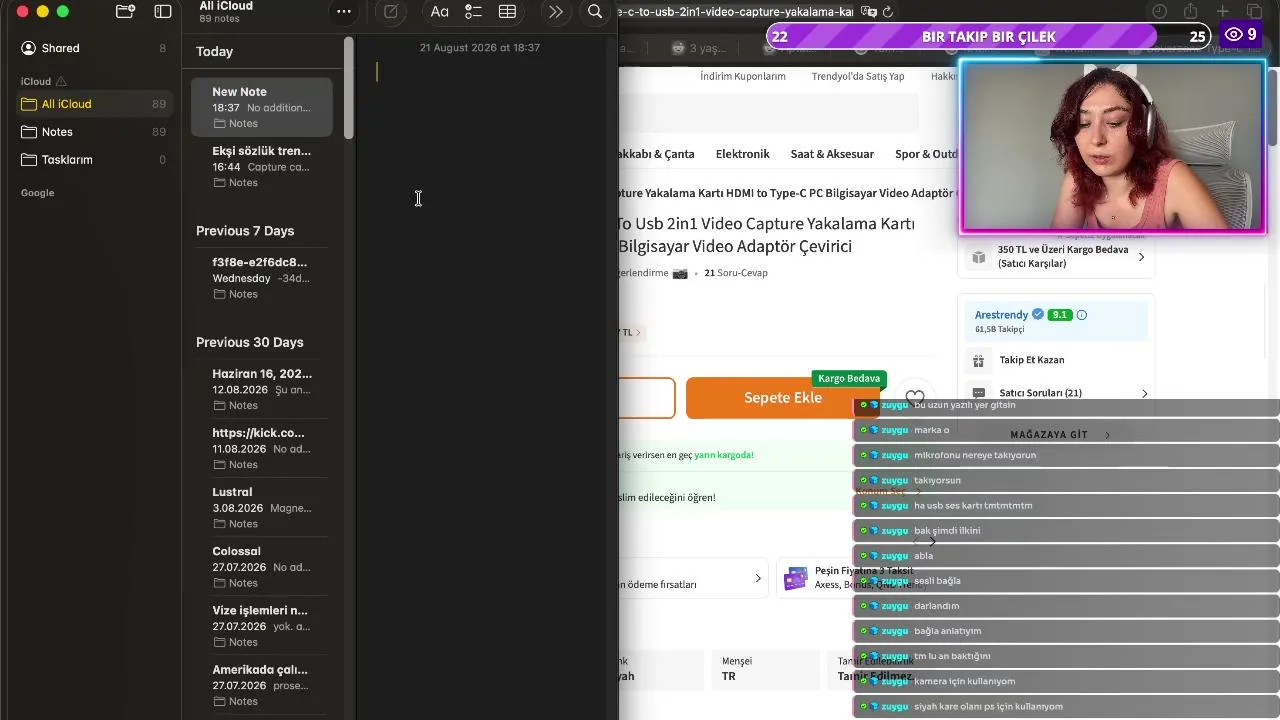
Task: Open the Spor & Outdoor category
Action: tap(927, 154)
